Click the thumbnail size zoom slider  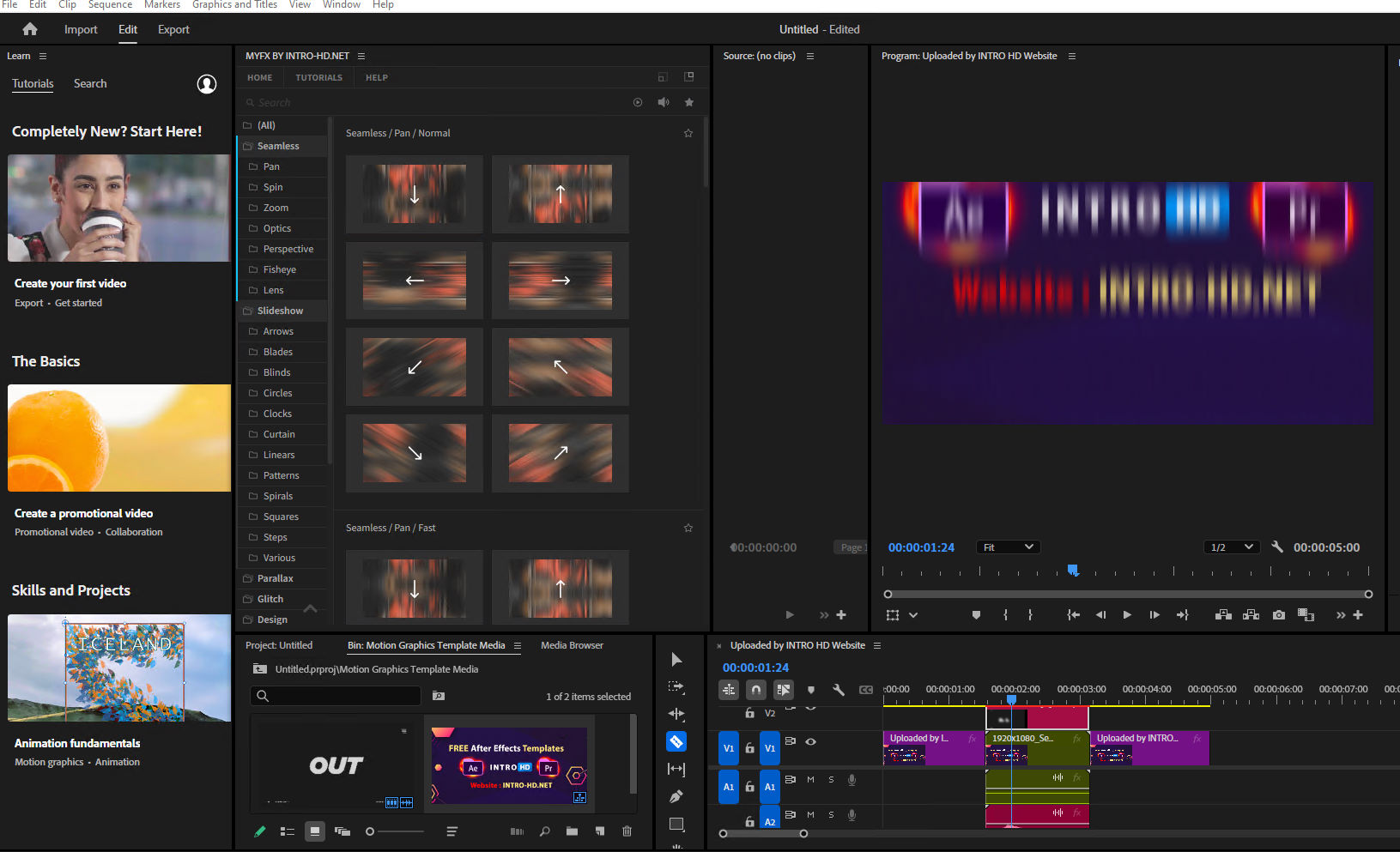371,831
